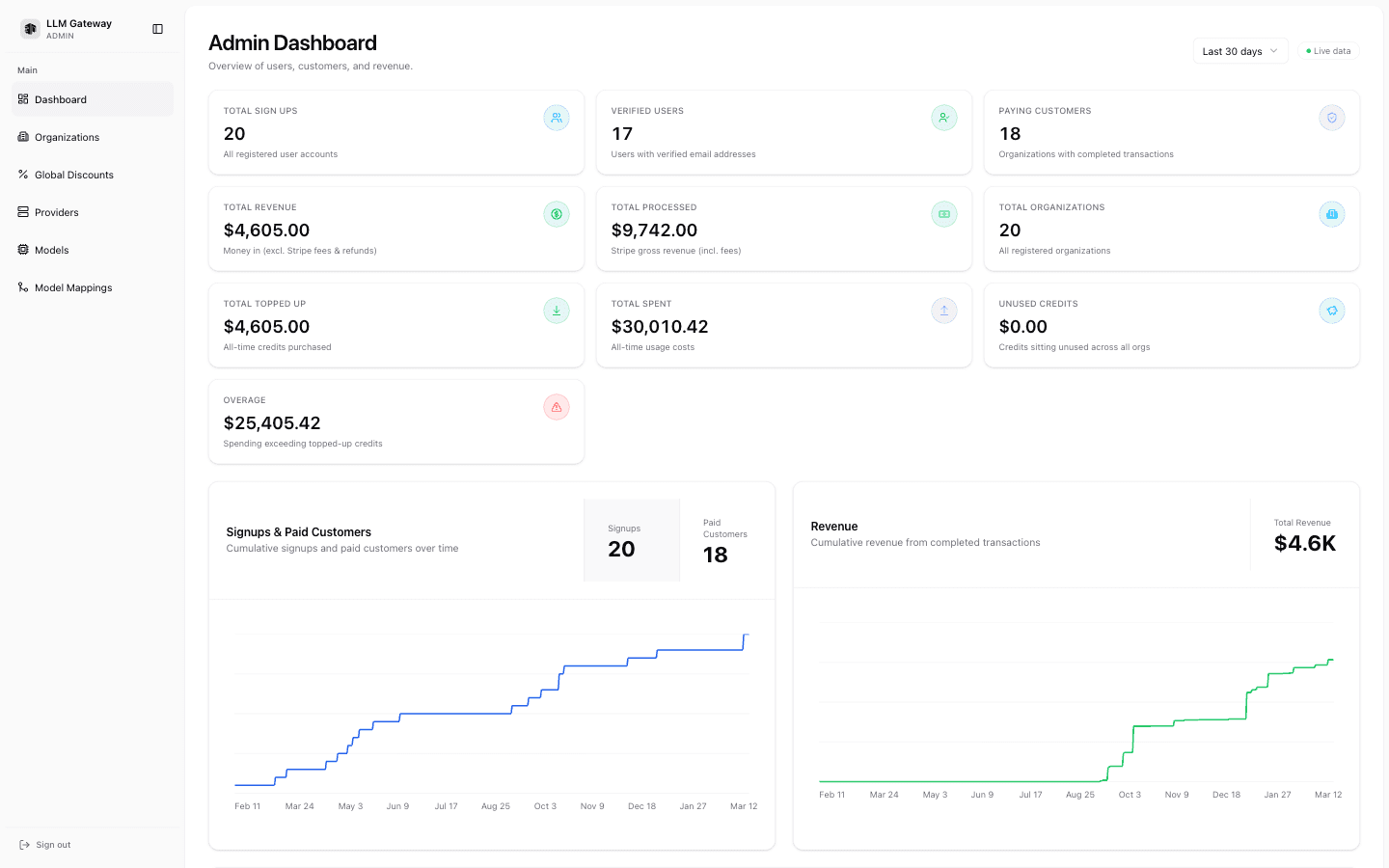This screenshot has width=1389, height=868.
Task: Click the LLM Gateway admin header
Action: point(68,28)
